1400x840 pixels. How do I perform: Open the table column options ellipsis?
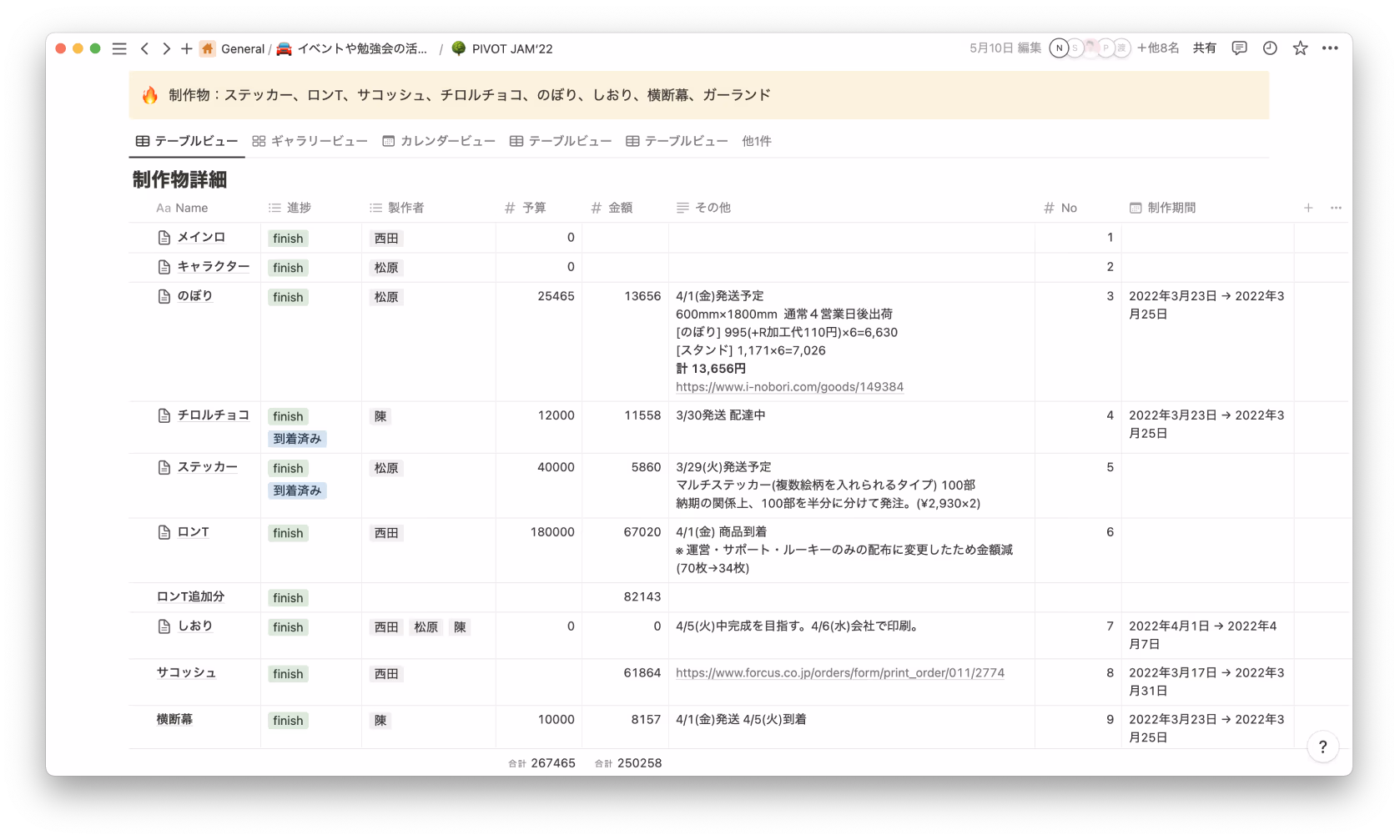1336,208
